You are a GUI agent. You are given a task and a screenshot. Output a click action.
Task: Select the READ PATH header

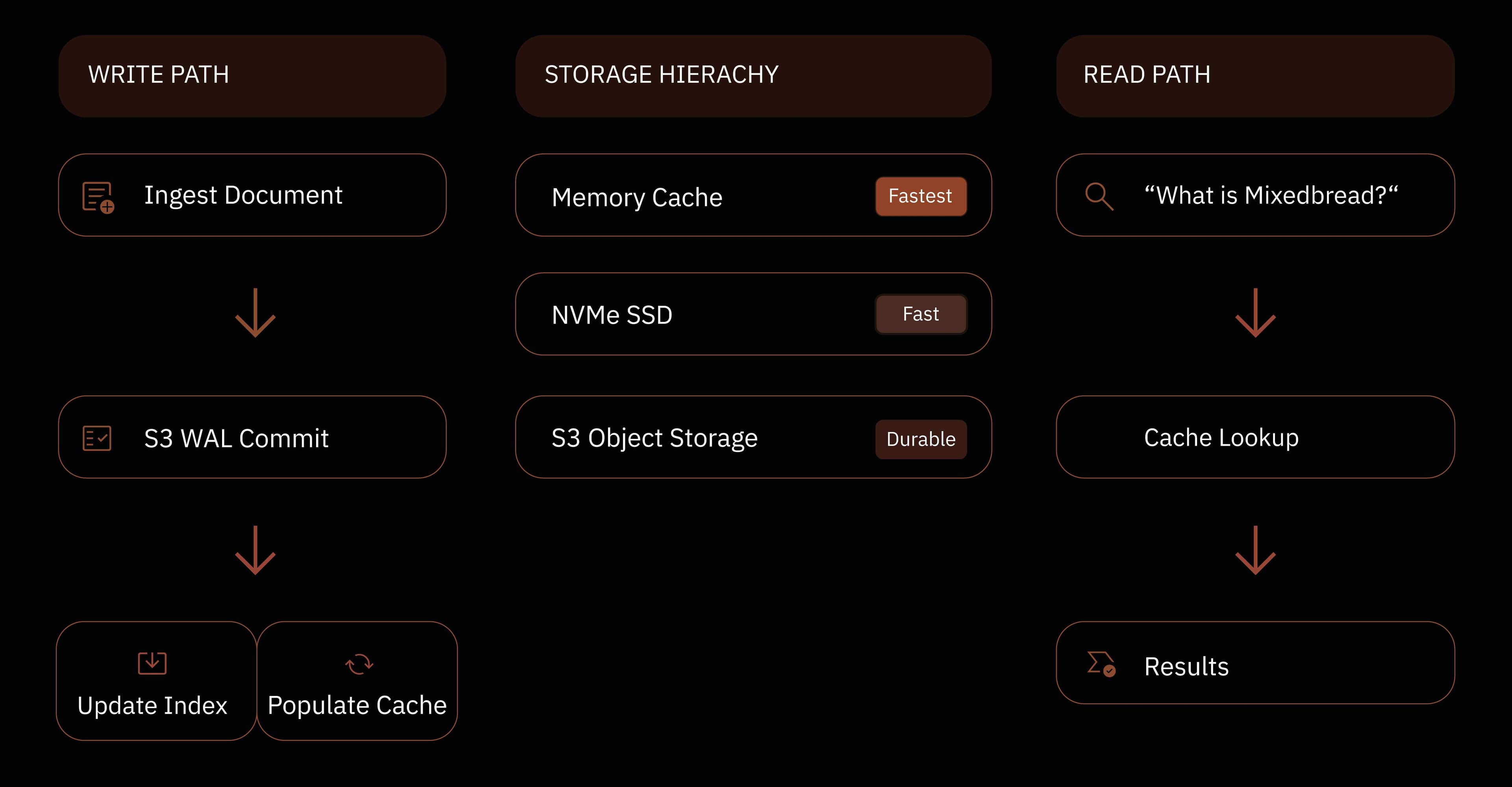(1255, 76)
